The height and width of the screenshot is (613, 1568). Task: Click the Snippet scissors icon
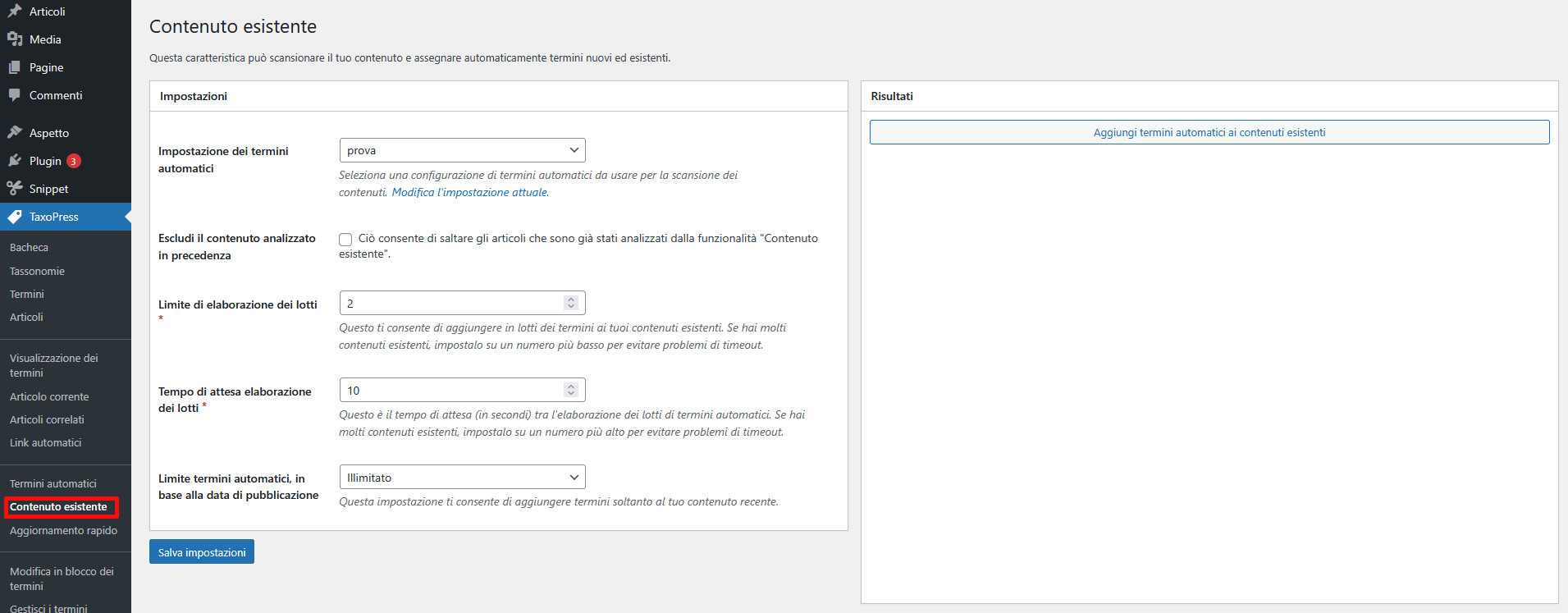[15, 189]
